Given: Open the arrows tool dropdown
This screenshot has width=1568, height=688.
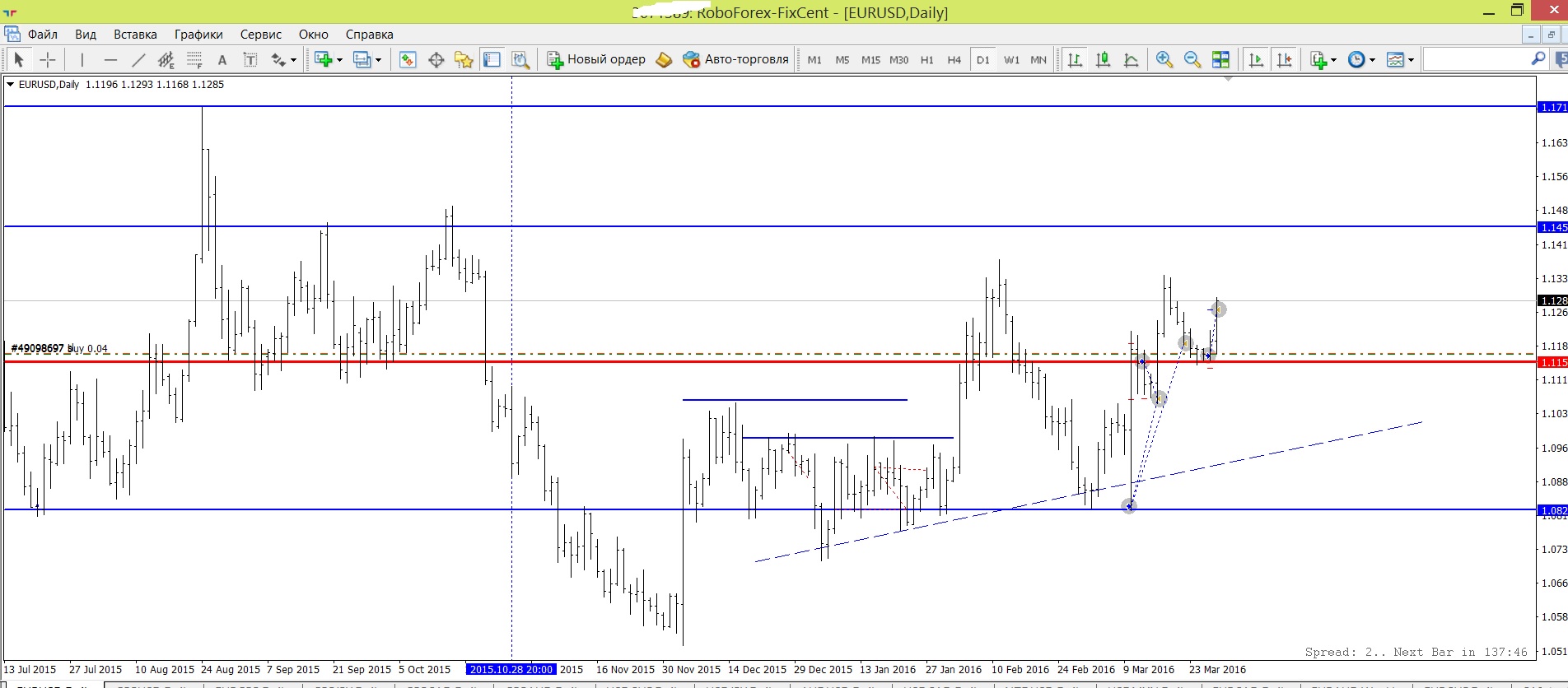Looking at the screenshot, I should tap(293, 60).
